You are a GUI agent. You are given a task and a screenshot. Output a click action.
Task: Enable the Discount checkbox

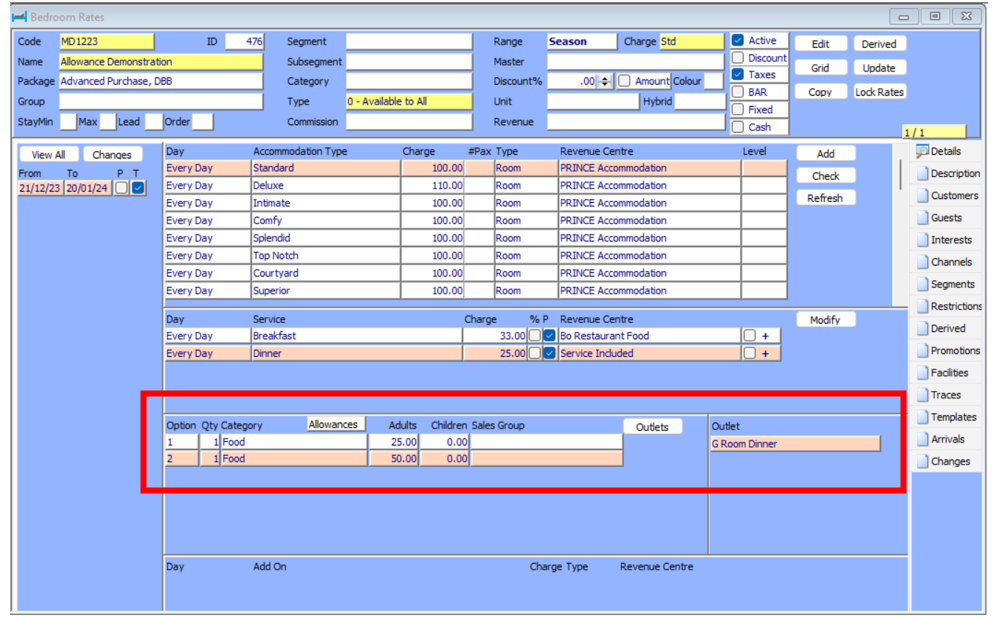point(738,58)
